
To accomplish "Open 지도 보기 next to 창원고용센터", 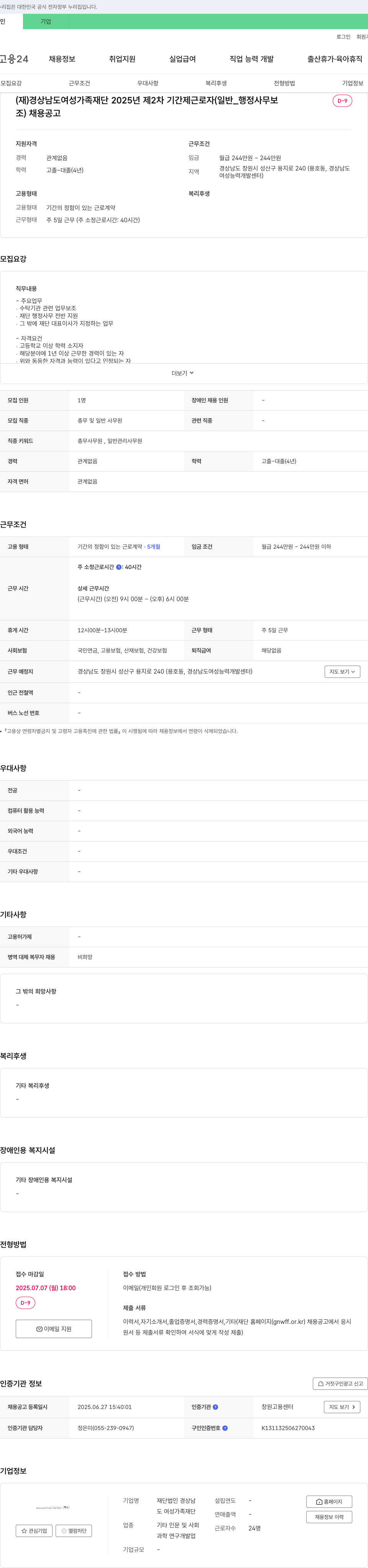I will [342, 1407].
